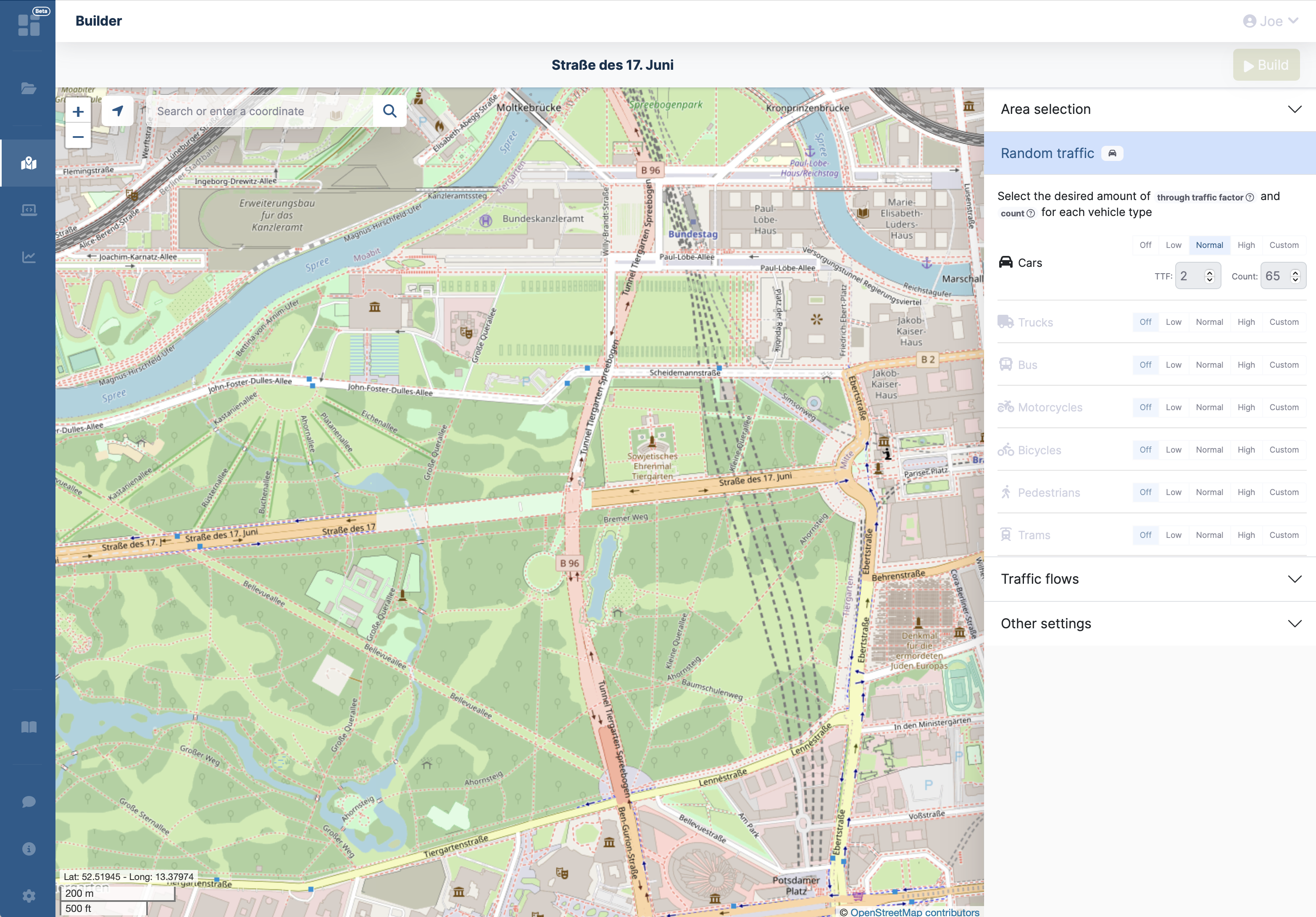Open the Joe user dropdown chevron
This screenshot has width=1316, height=917.
(1293, 21)
